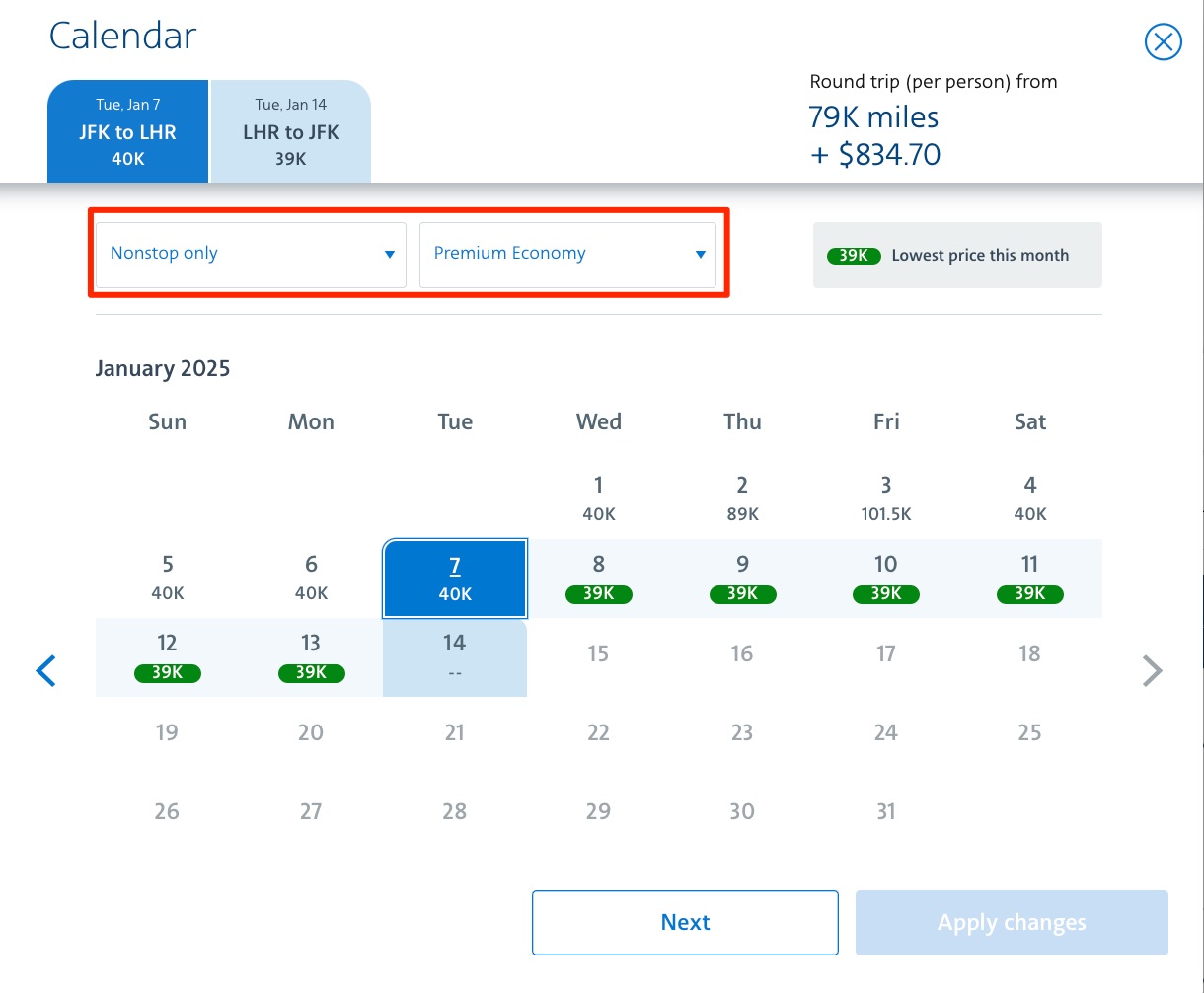Screen dimensions: 1204x993
Task: Click the dropdown arrow on Nonstop only
Action: (388, 254)
